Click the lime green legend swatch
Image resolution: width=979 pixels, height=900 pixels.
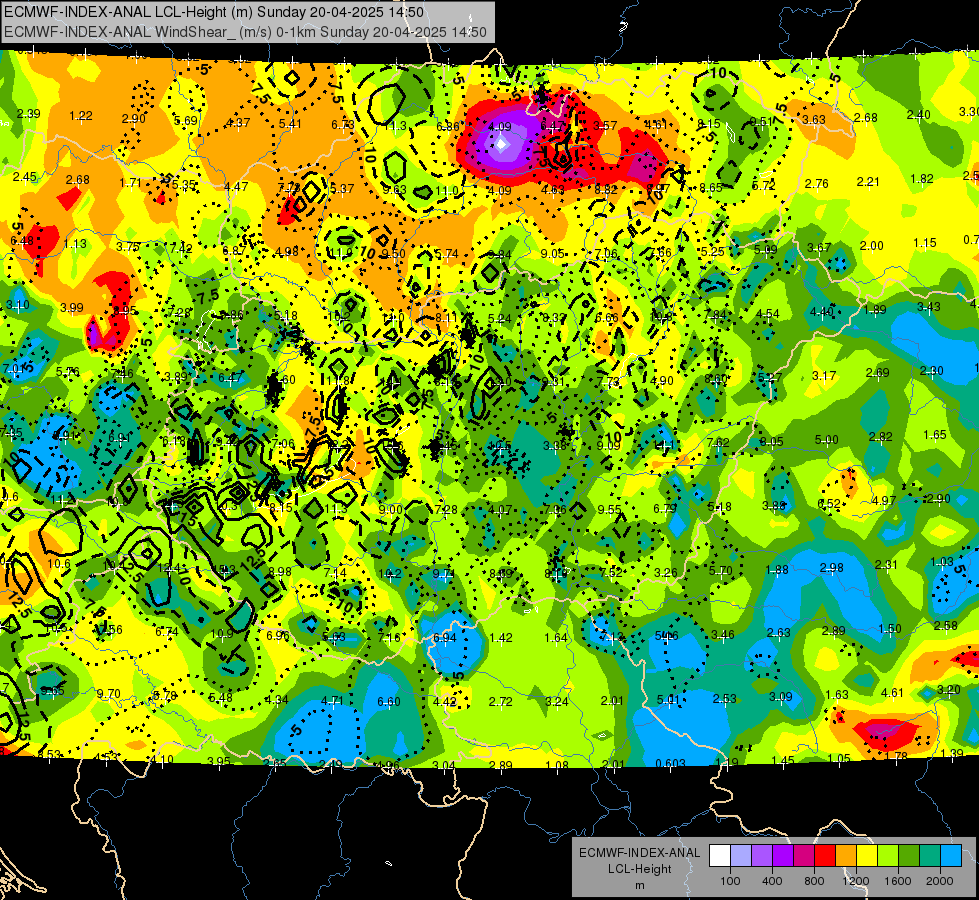point(888,856)
